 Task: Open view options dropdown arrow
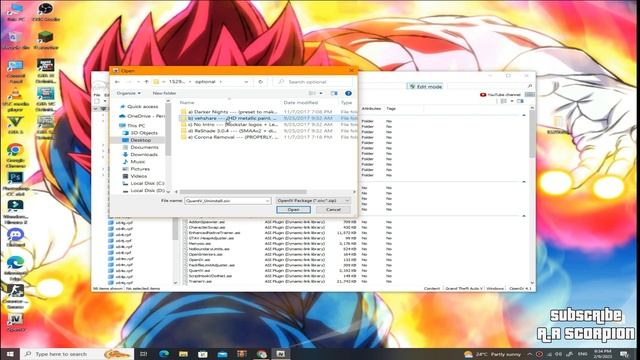[x=321, y=93]
